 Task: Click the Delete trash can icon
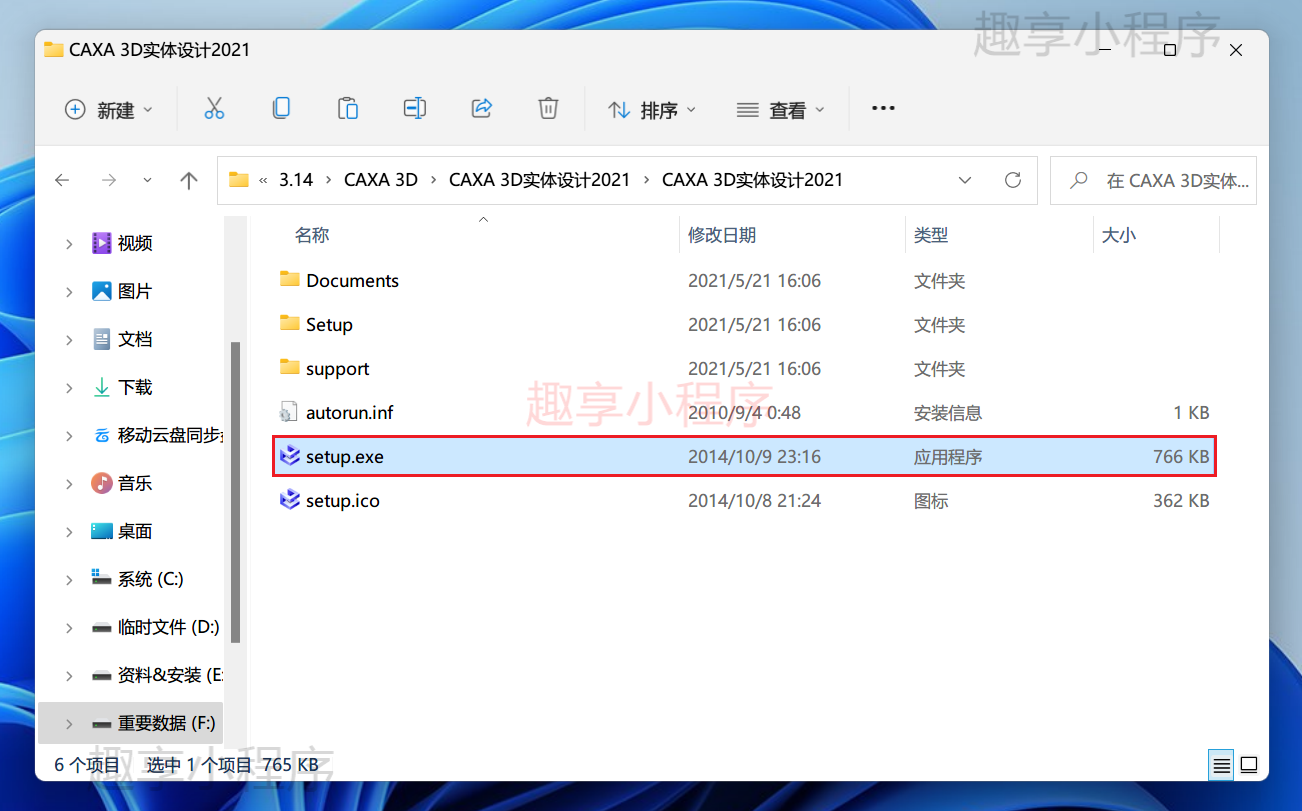point(548,108)
